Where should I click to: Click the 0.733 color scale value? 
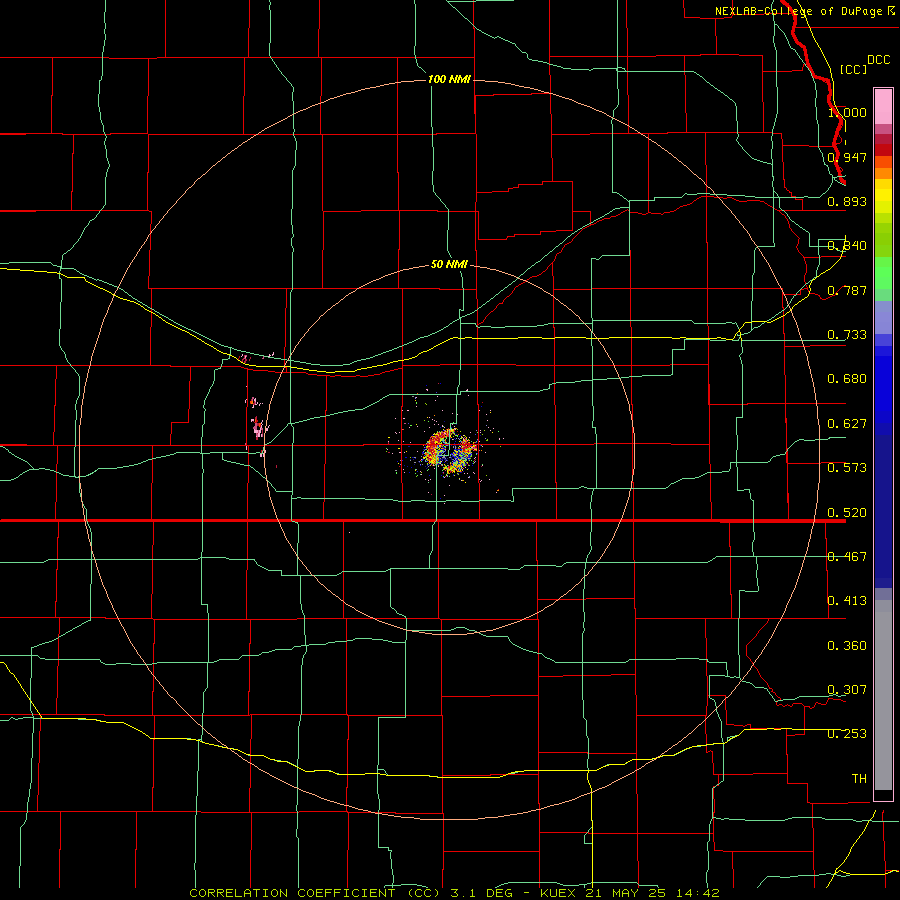pos(847,335)
